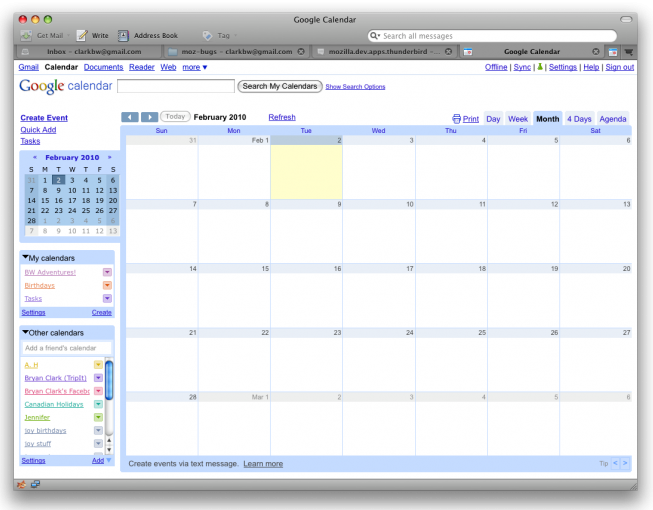This screenshot has height=510, width=653.
Task: Switch to Agenda view tab
Action: click(x=613, y=119)
